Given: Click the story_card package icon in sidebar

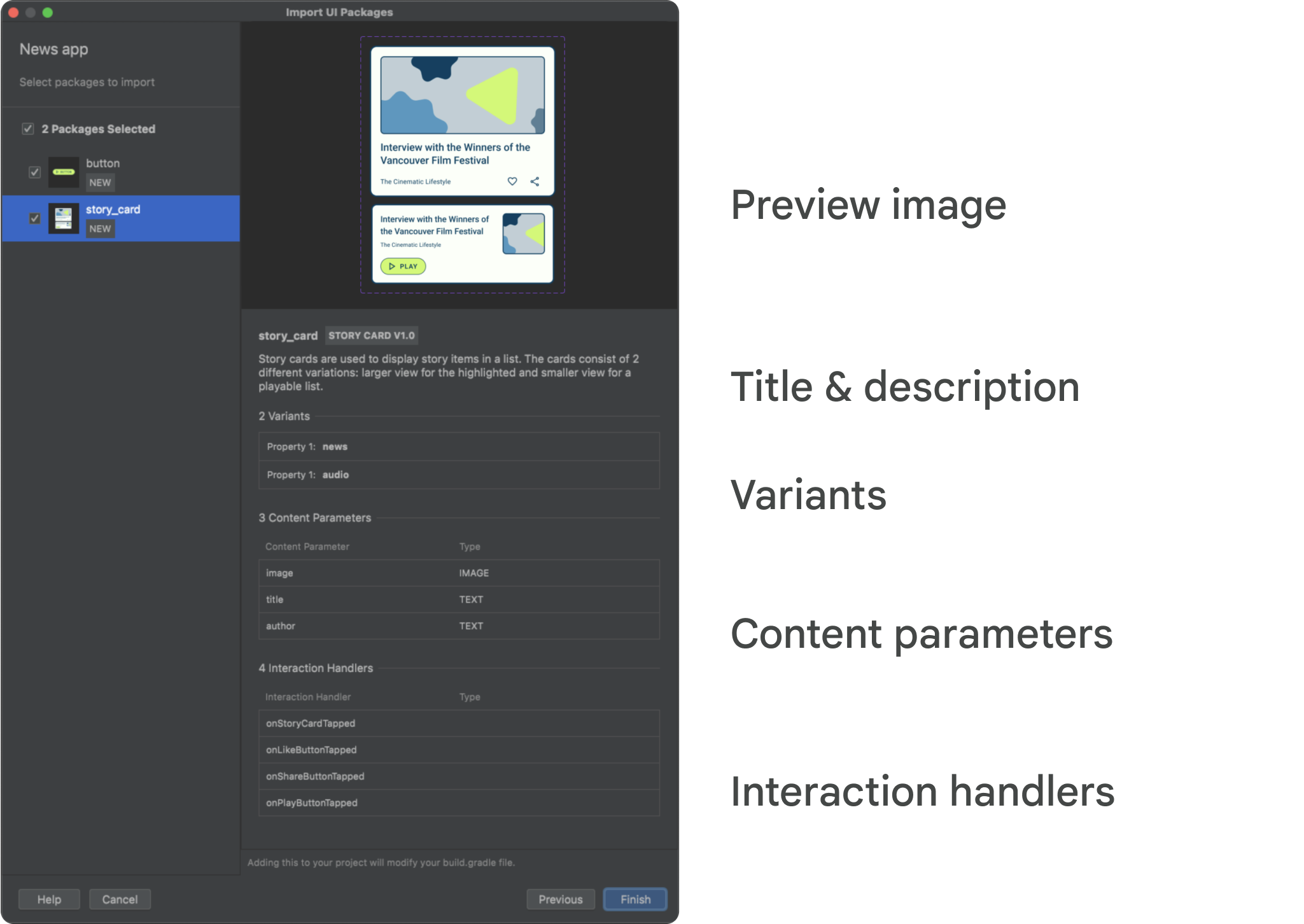Looking at the screenshot, I should [x=63, y=218].
